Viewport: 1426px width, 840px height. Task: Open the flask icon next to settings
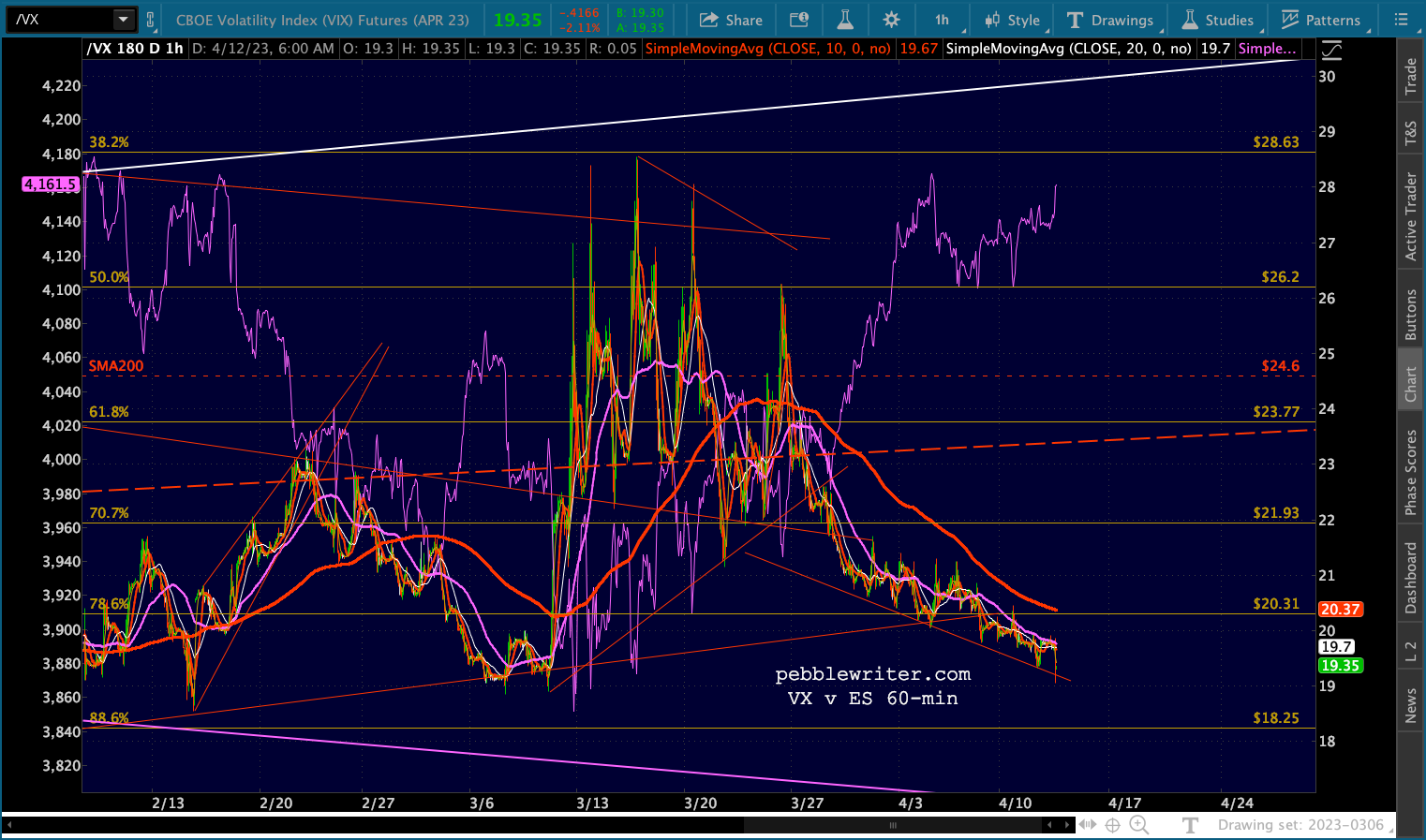pyautogui.click(x=844, y=20)
